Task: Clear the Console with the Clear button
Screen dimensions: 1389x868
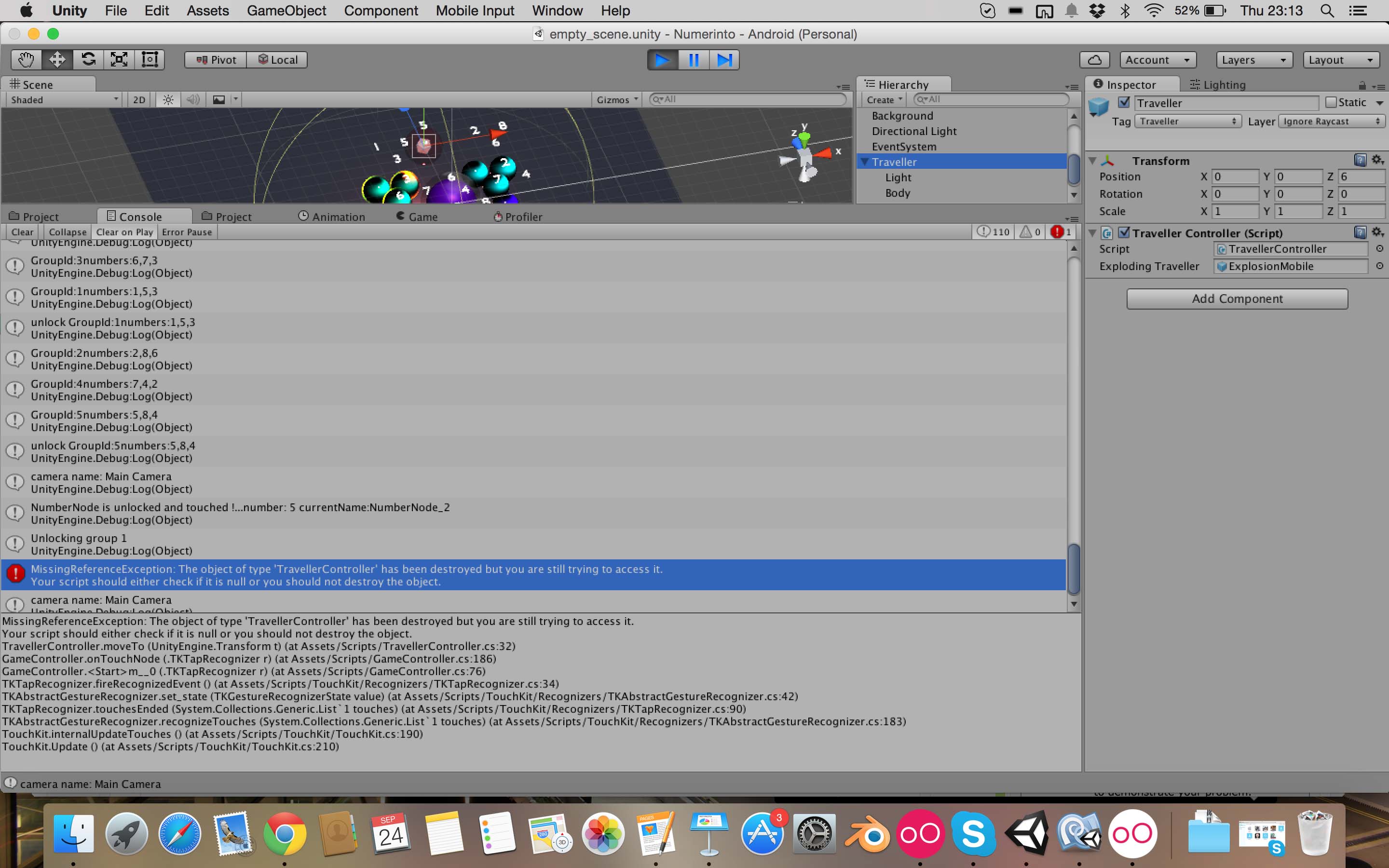Action: [22, 232]
